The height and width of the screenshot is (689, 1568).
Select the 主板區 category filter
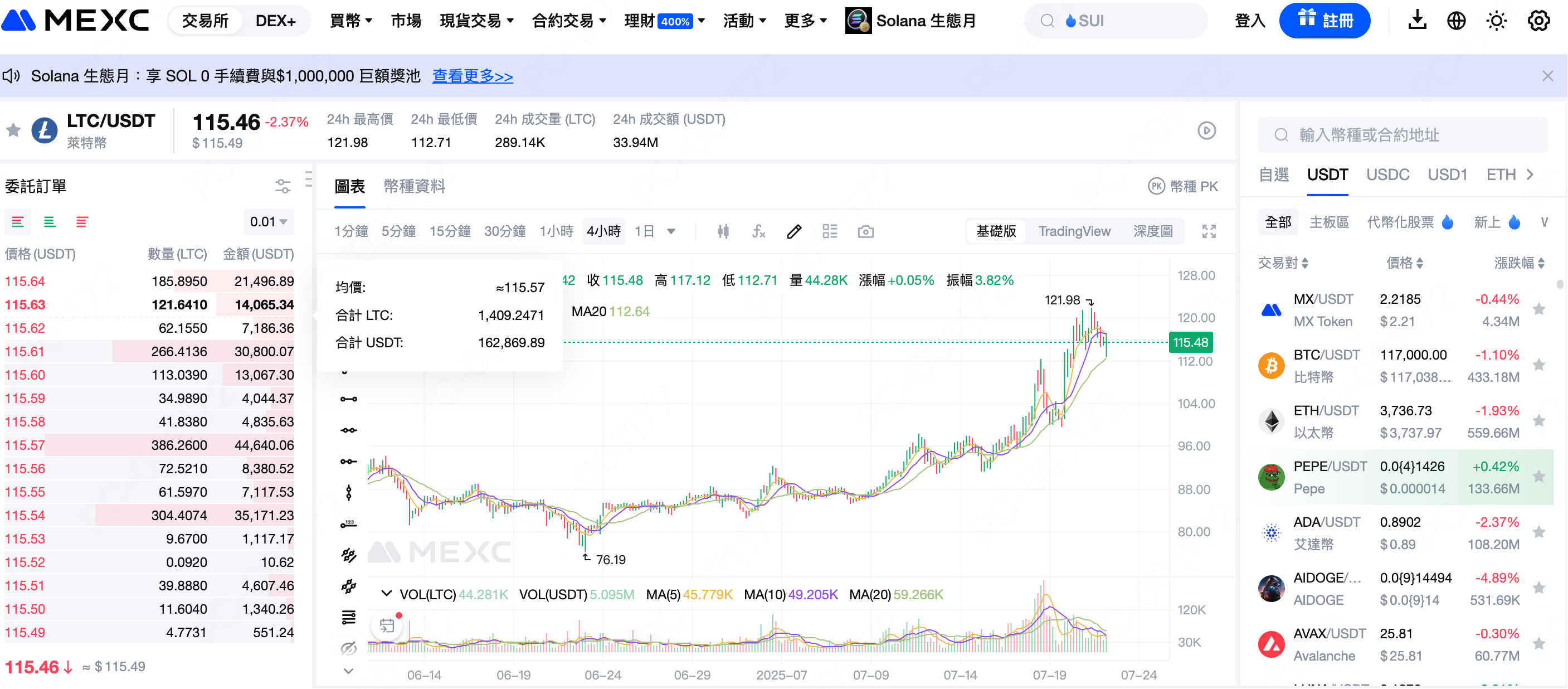1329,222
